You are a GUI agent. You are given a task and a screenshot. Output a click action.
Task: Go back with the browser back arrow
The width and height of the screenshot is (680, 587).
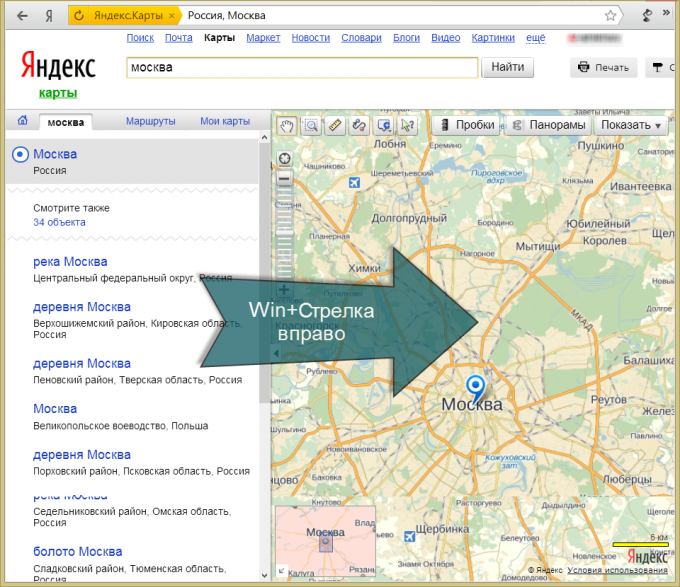pyautogui.click(x=22, y=16)
